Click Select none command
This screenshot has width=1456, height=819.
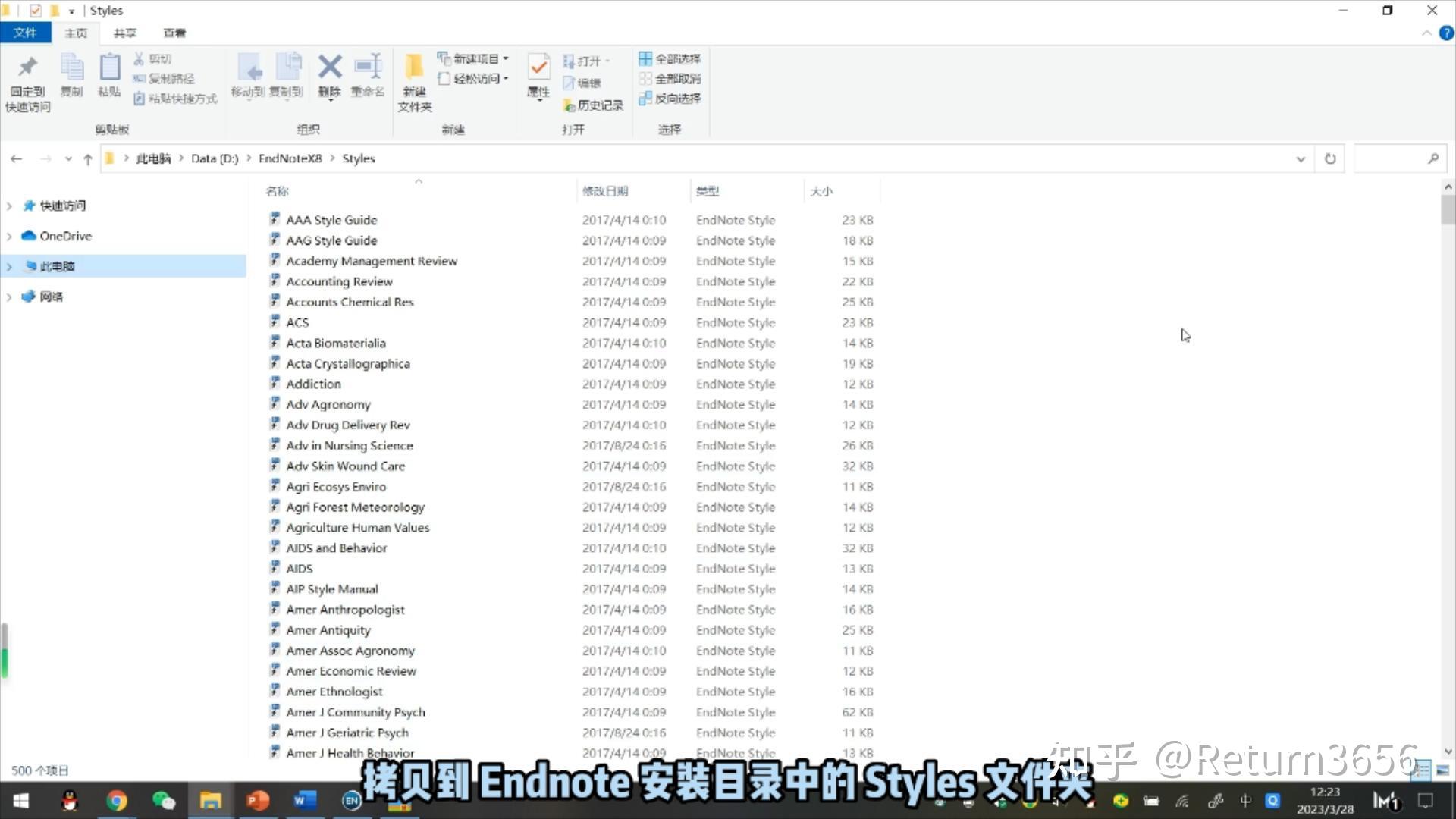pos(670,78)
